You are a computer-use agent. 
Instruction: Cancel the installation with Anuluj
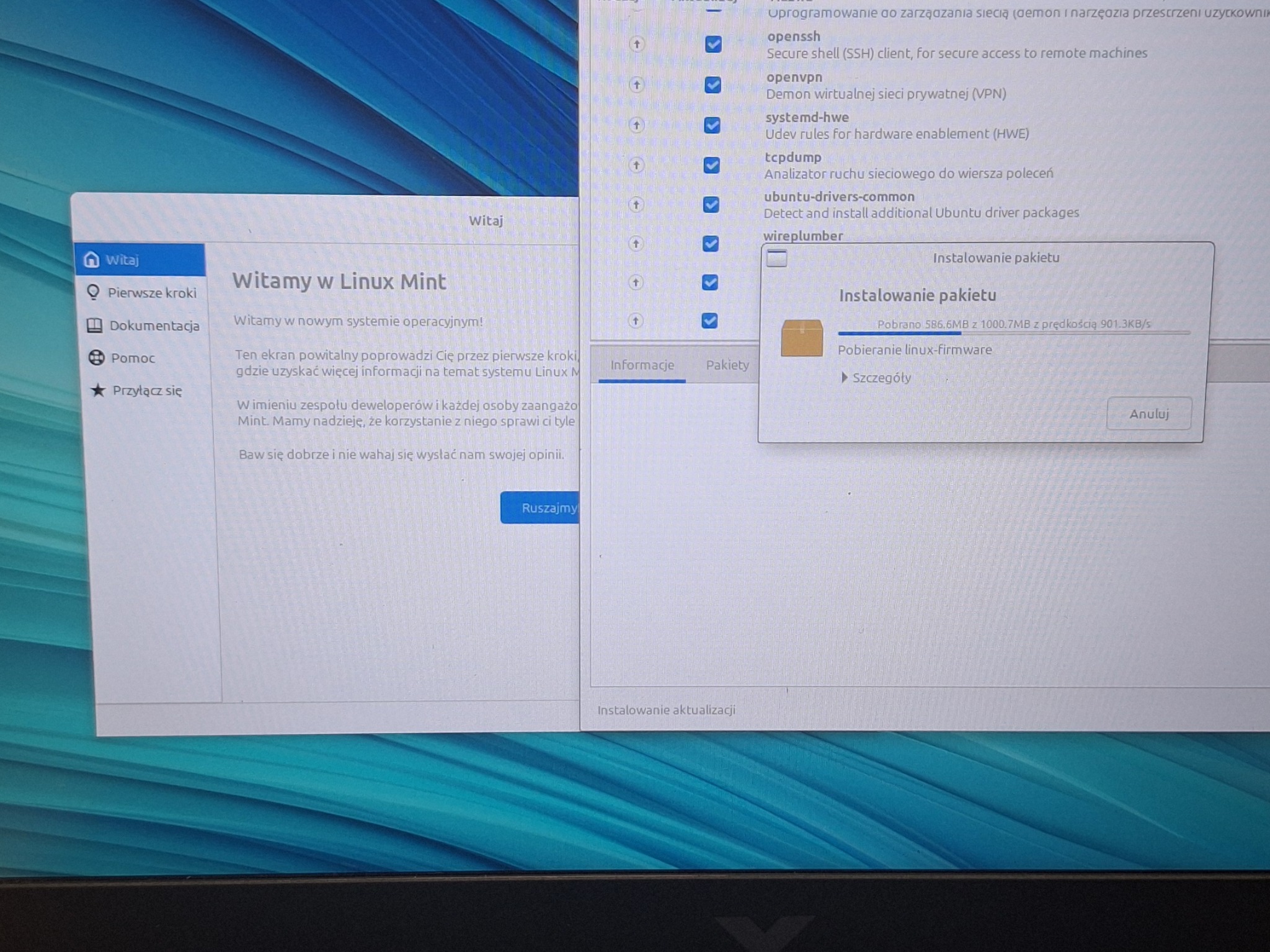[1148, 414]
